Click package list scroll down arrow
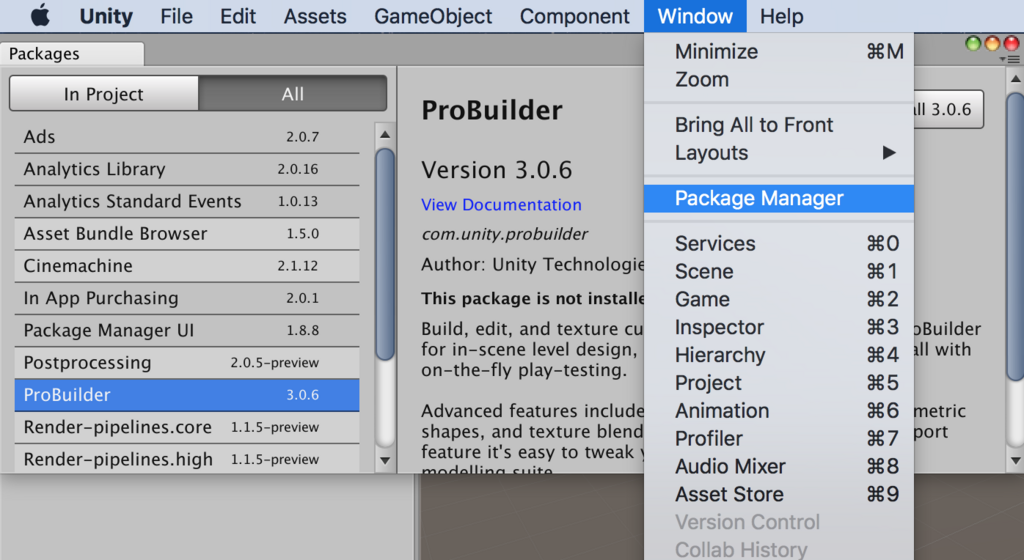The width and height of the screenshot is (1024, 560). [385, 460]
